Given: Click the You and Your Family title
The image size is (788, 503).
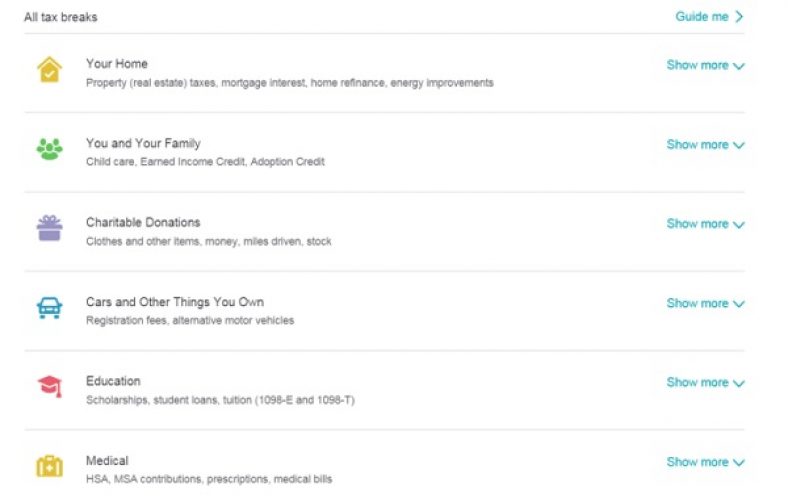Looking at the screenshot, I should [x=143, y=143].
